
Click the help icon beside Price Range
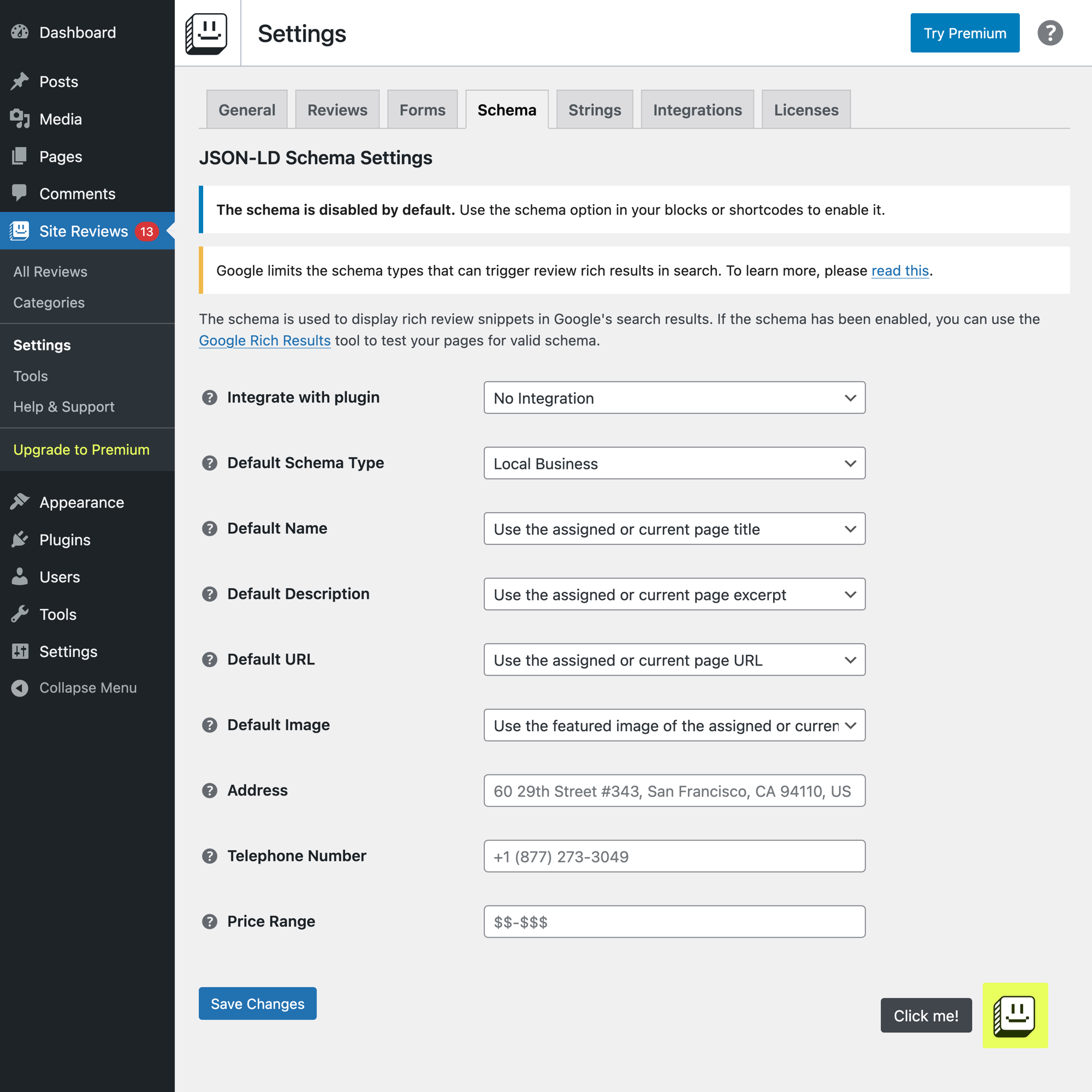click(x=210, y=921)
